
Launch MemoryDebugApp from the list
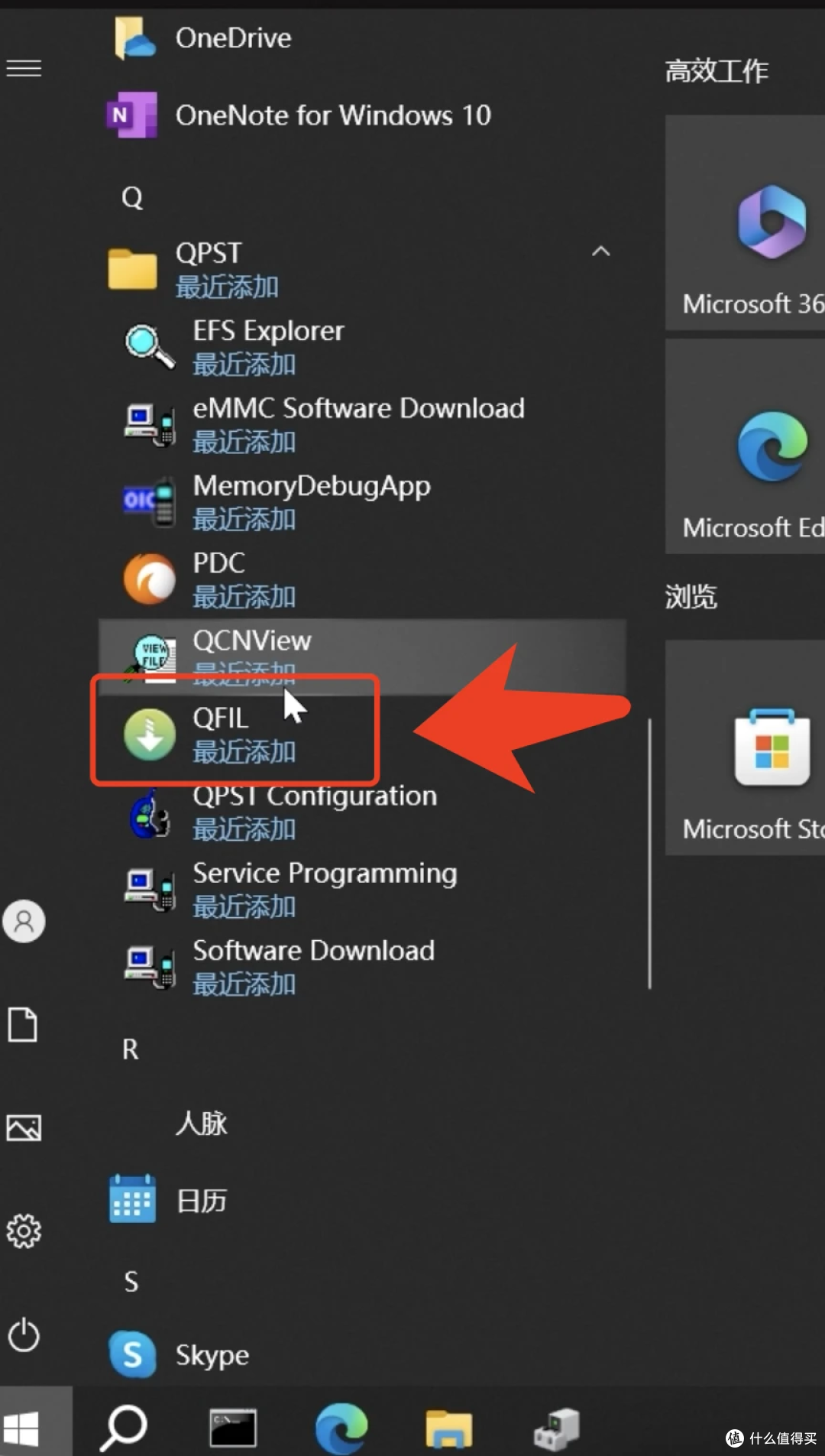[x=311, y=501]
